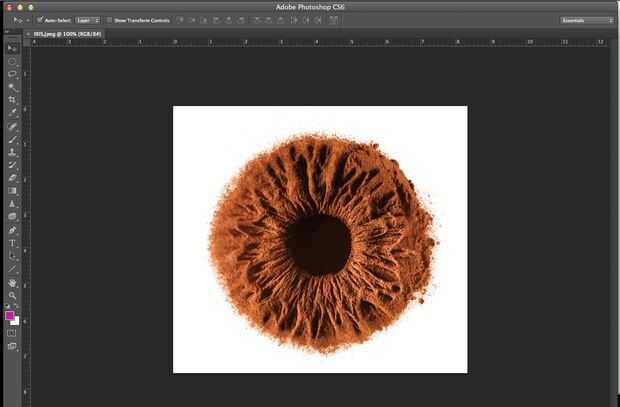The image size is (620, 407).
Task: Click the magenta foreground color swatch
Action: tap(10, 315)
